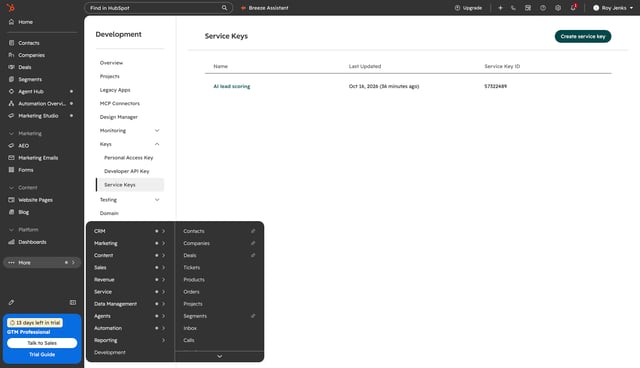Open Developer API Key page
This screenshot has height=368, width=640.
(x=127, y=171)
